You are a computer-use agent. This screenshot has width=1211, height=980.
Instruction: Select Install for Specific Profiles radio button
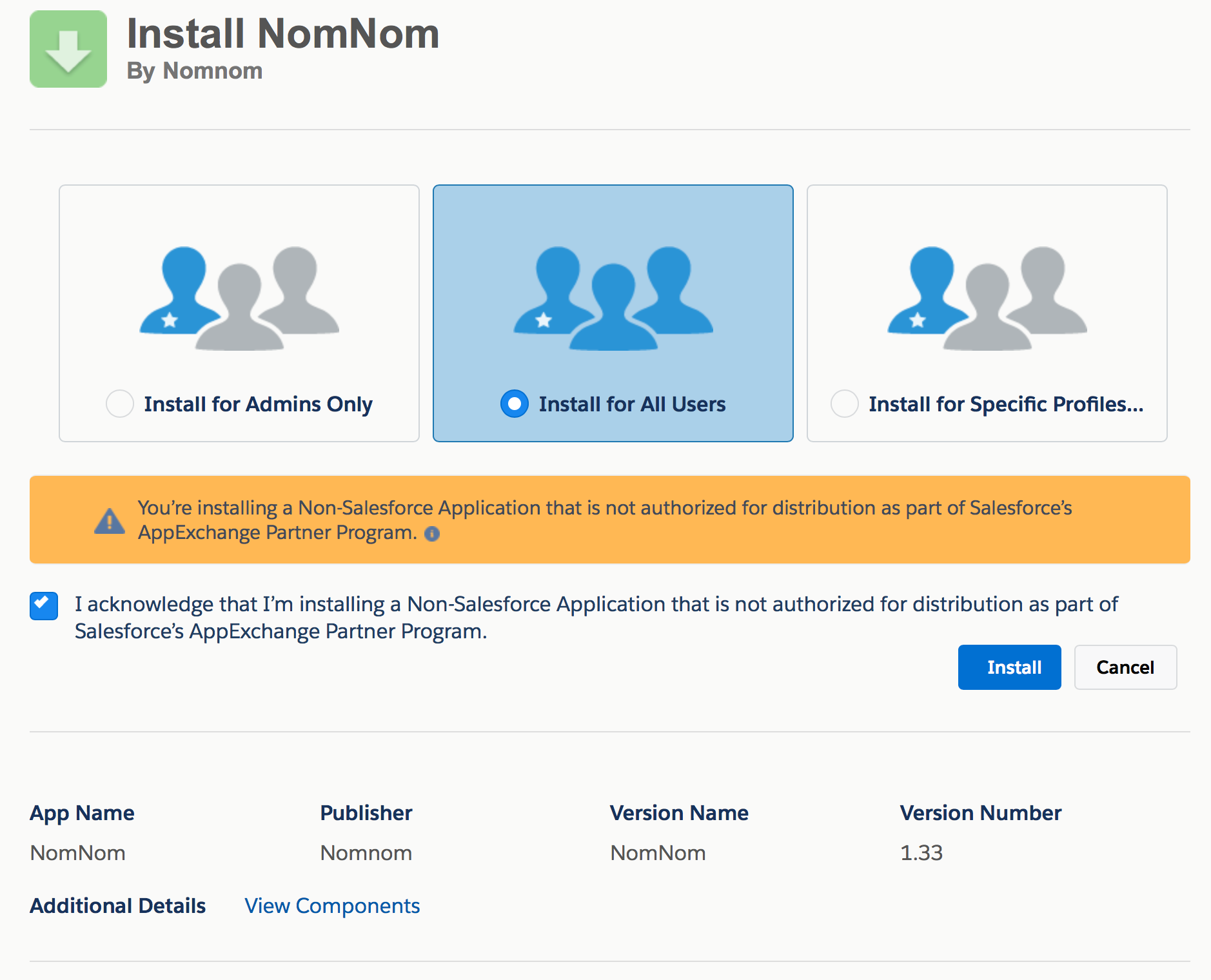coord(845,404)
